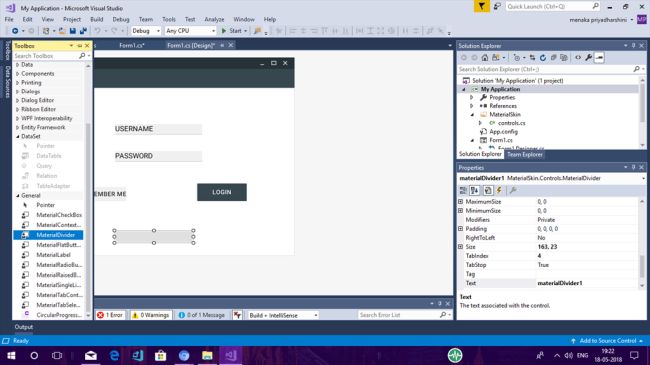The height and width of the screenshot is (365, 650).
Task: Open the Any CPU platform dropdown
Action: pyautogui.click(x=190, y=31)
